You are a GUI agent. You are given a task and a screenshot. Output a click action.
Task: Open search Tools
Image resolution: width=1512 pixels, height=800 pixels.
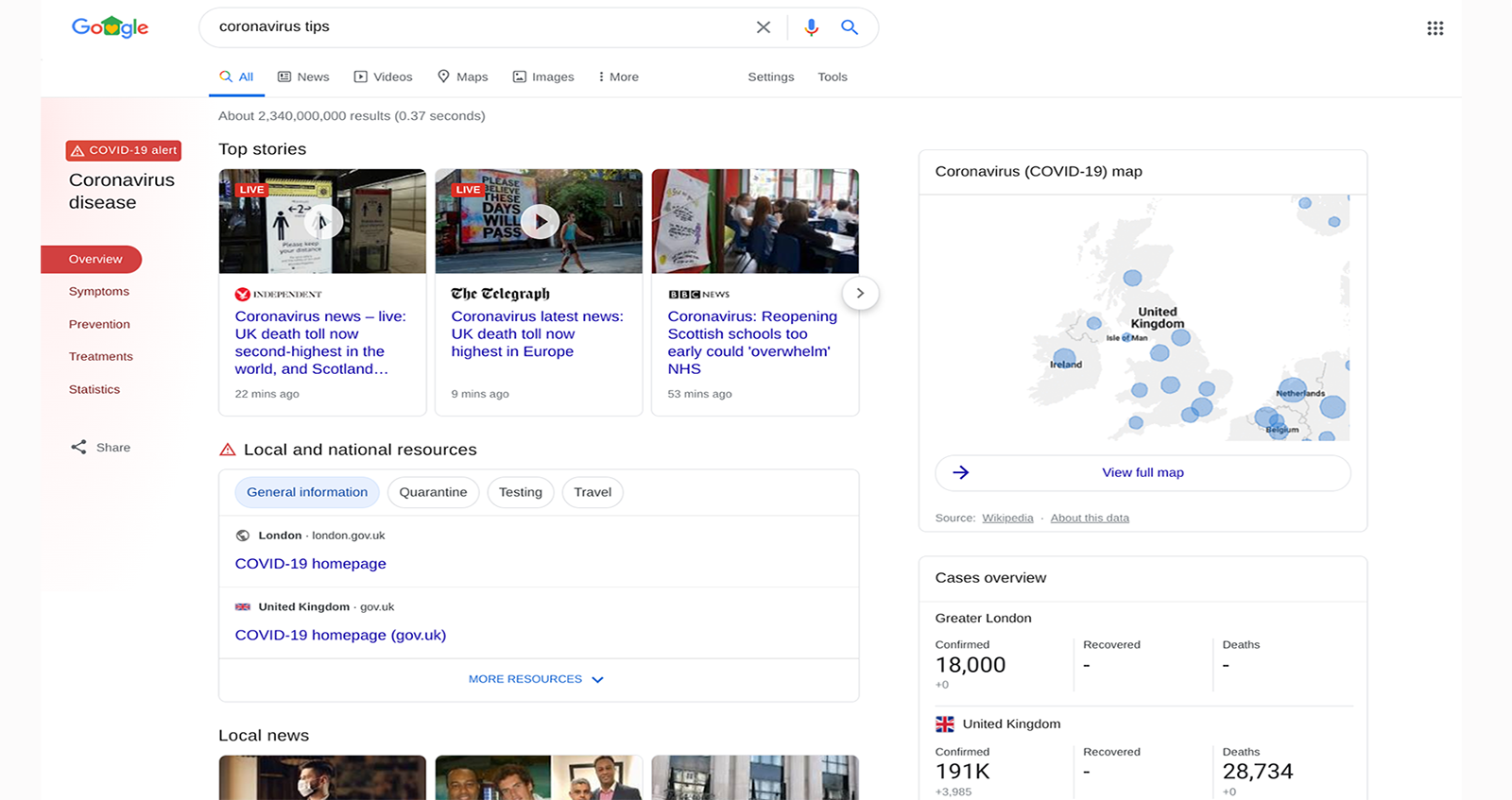click(x=833, y=77)
